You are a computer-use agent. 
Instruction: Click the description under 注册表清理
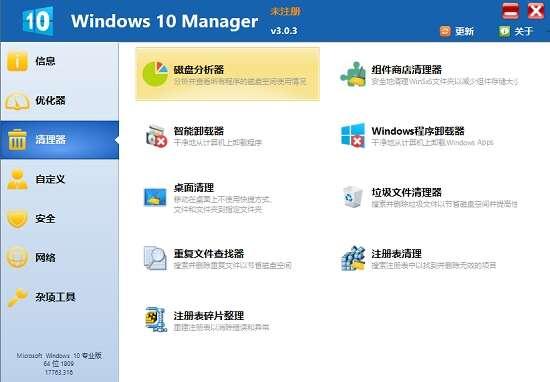[434, 266]
